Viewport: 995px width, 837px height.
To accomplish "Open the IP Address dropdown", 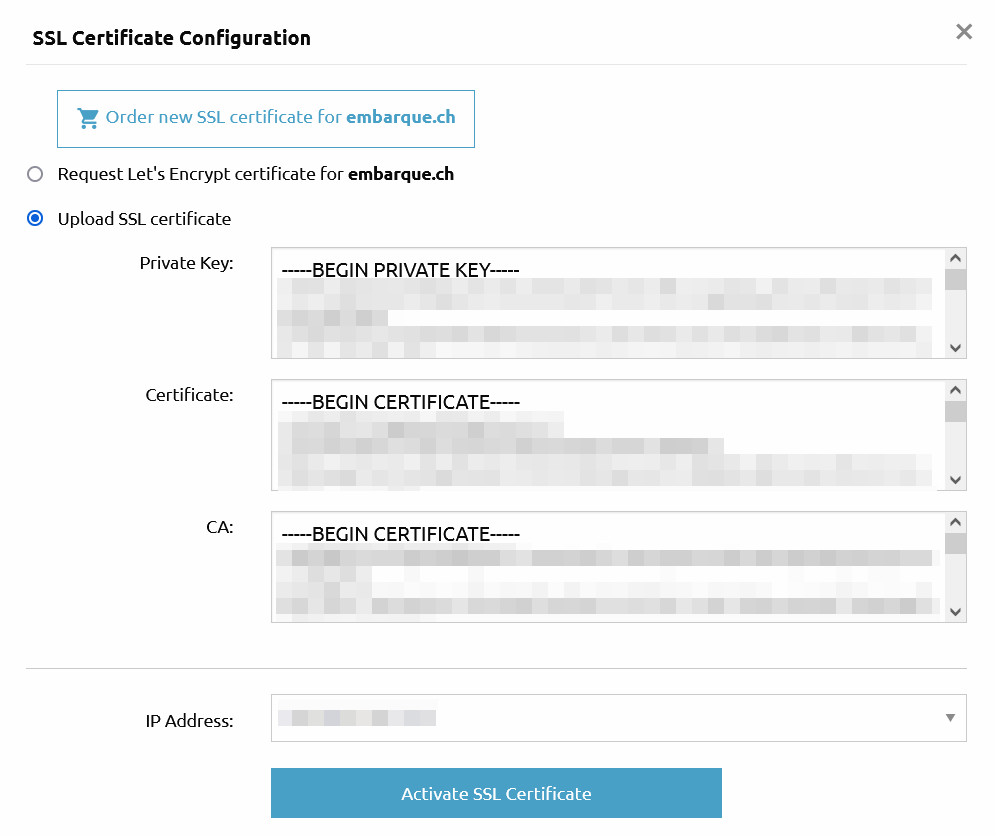I will pos(619,718).
